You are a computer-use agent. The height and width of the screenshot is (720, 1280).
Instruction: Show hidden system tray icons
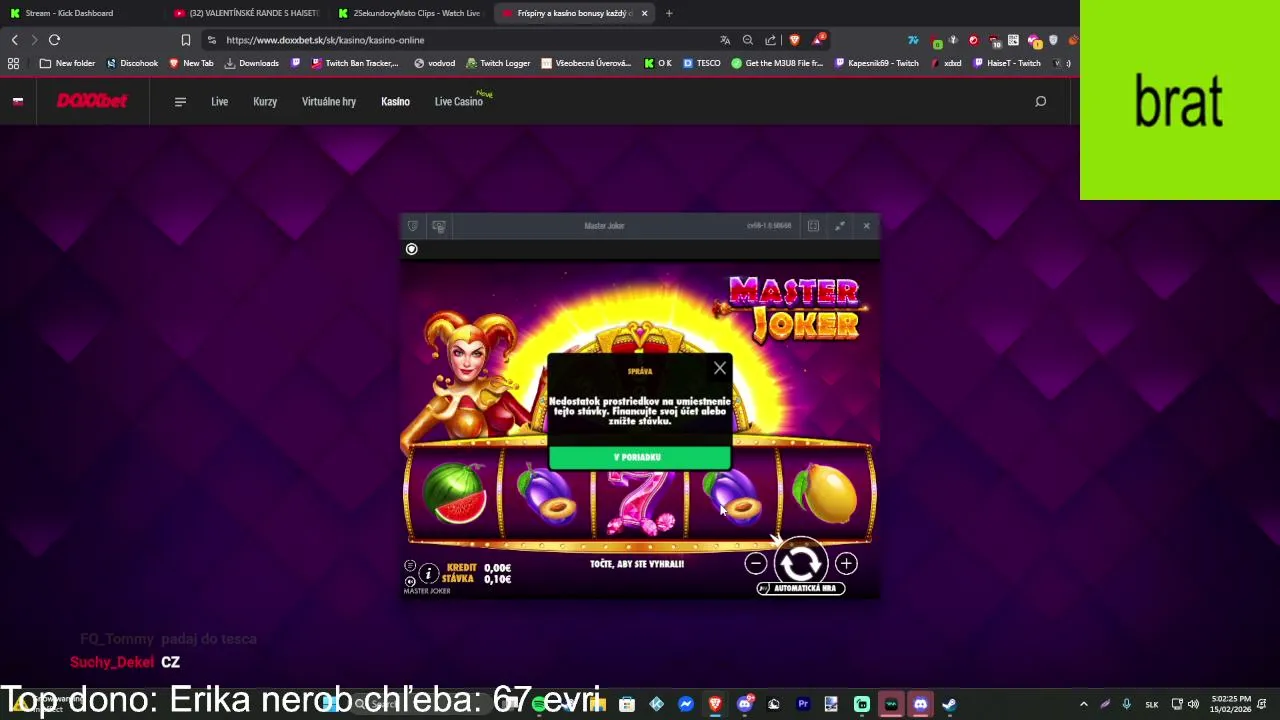(1084, 704)
